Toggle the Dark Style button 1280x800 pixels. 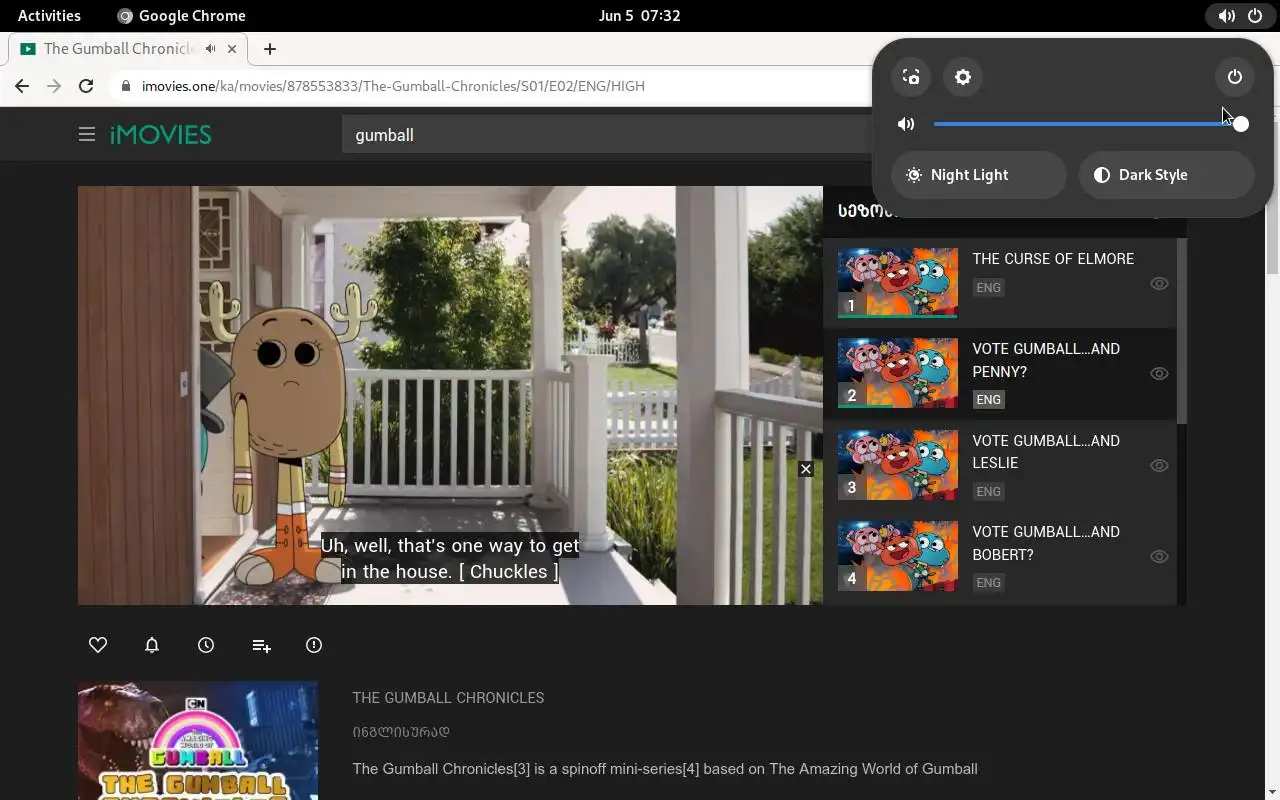click(1167, 175)
